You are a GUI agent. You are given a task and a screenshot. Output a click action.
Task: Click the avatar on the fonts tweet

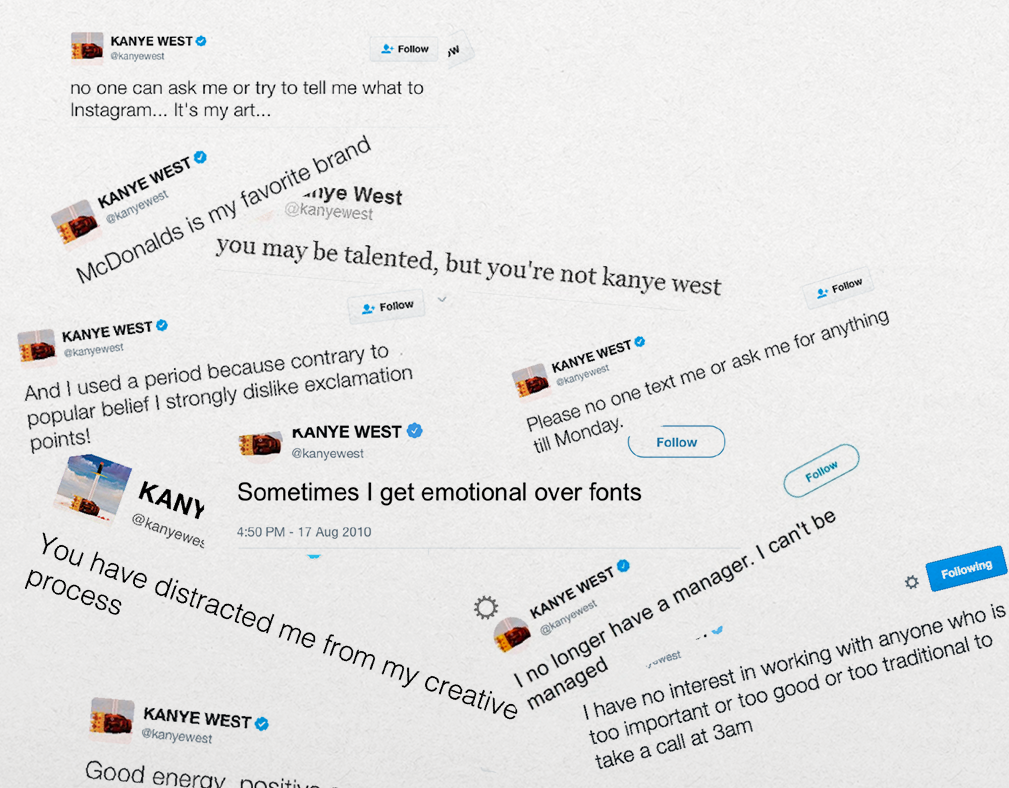[x=260, y=444]
